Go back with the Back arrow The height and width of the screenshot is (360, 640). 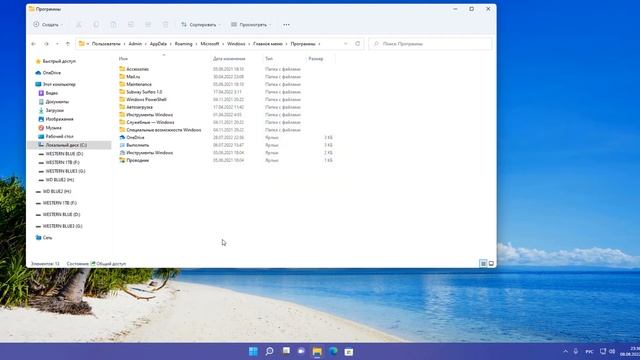pos(34,44)
